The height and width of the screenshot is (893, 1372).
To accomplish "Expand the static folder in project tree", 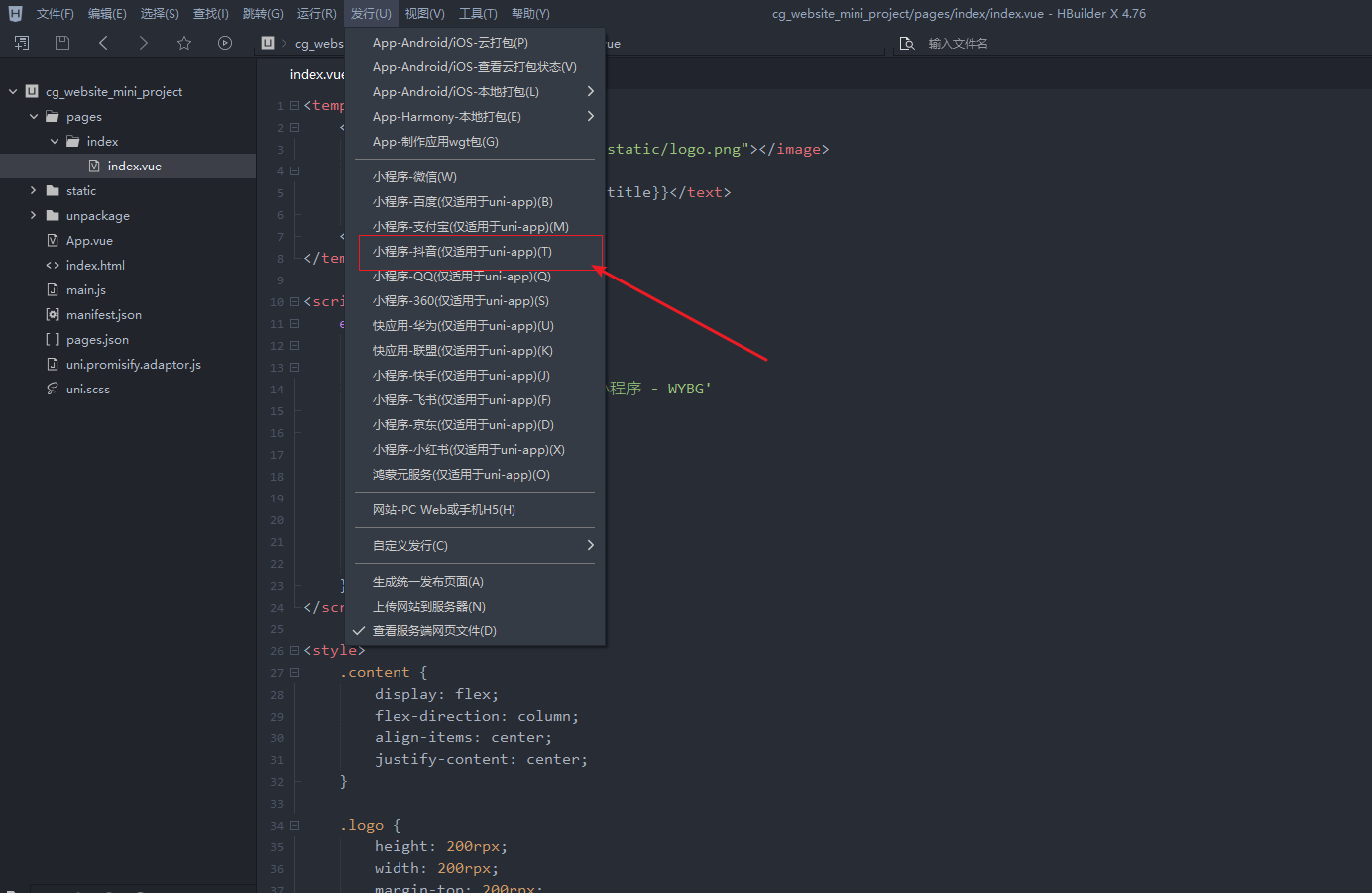I will (x=33, y=190).
